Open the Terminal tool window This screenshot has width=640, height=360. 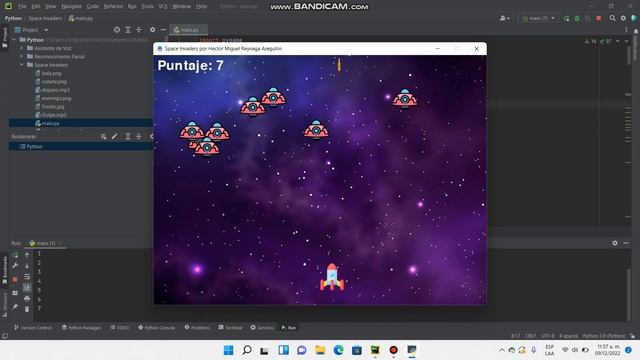[x=231, y=328]
